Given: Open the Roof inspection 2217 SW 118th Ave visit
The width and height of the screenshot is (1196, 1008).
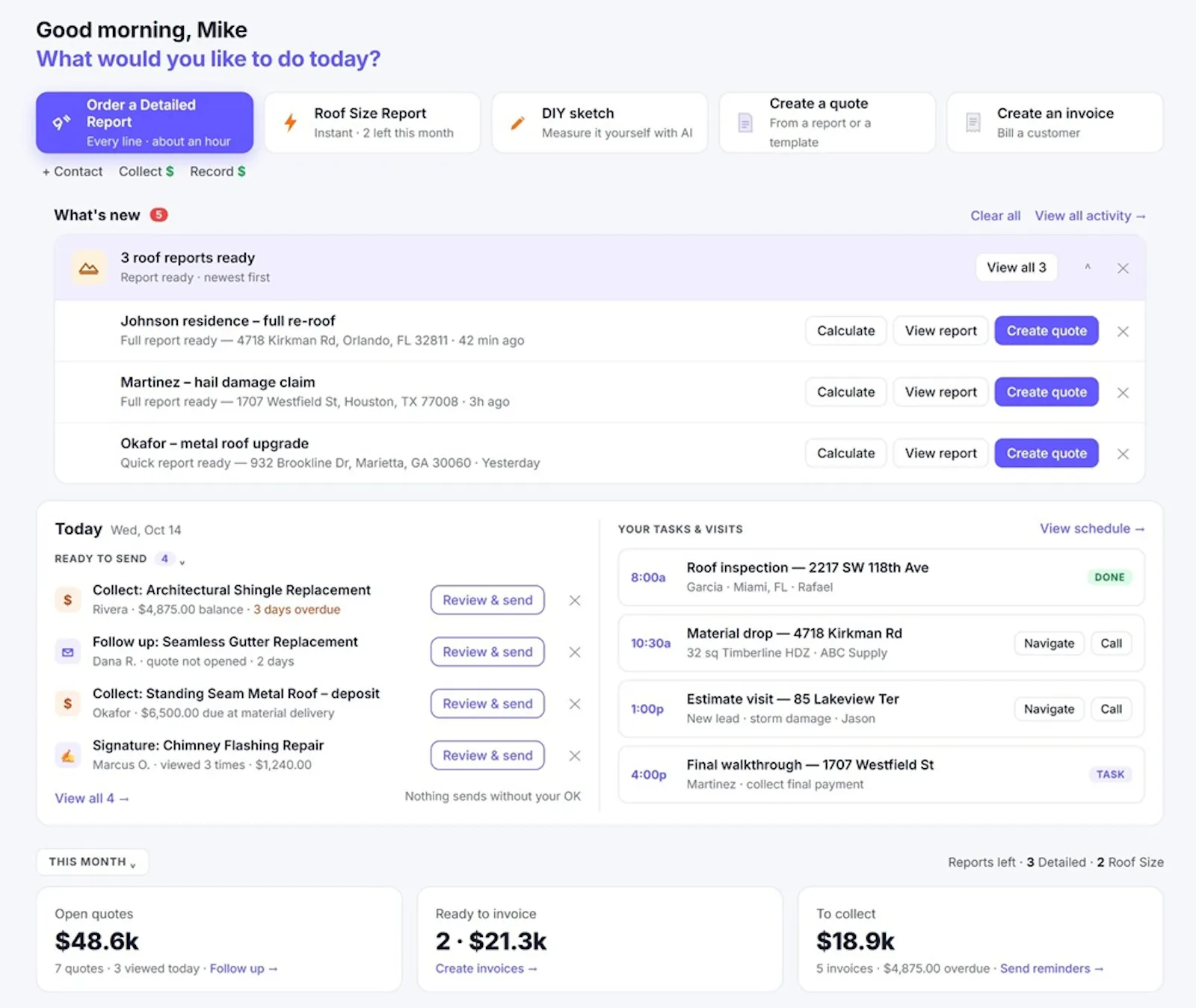Looking at the screenshot, I should tap(881, 578).
